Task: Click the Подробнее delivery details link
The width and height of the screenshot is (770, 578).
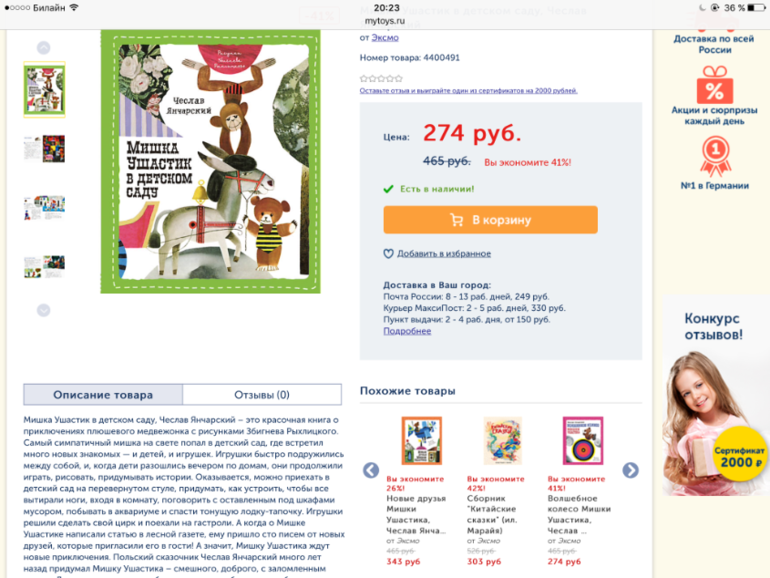Action: (407, 331)
